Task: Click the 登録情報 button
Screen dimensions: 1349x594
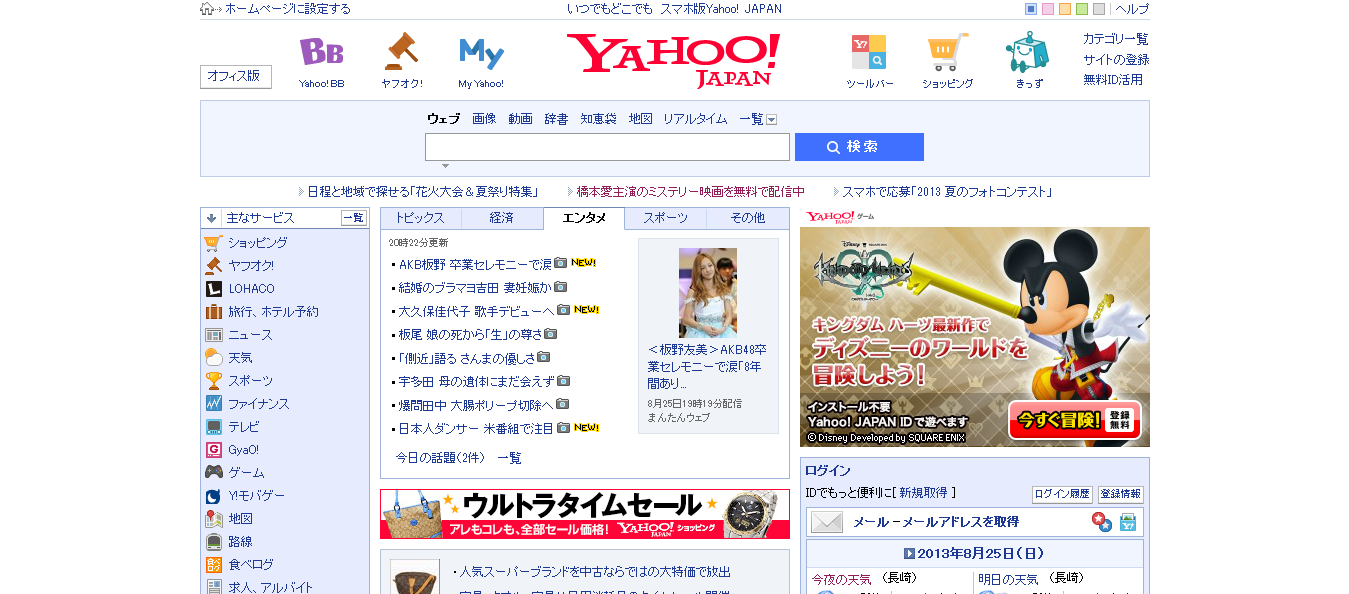Action: point(1120,494)
